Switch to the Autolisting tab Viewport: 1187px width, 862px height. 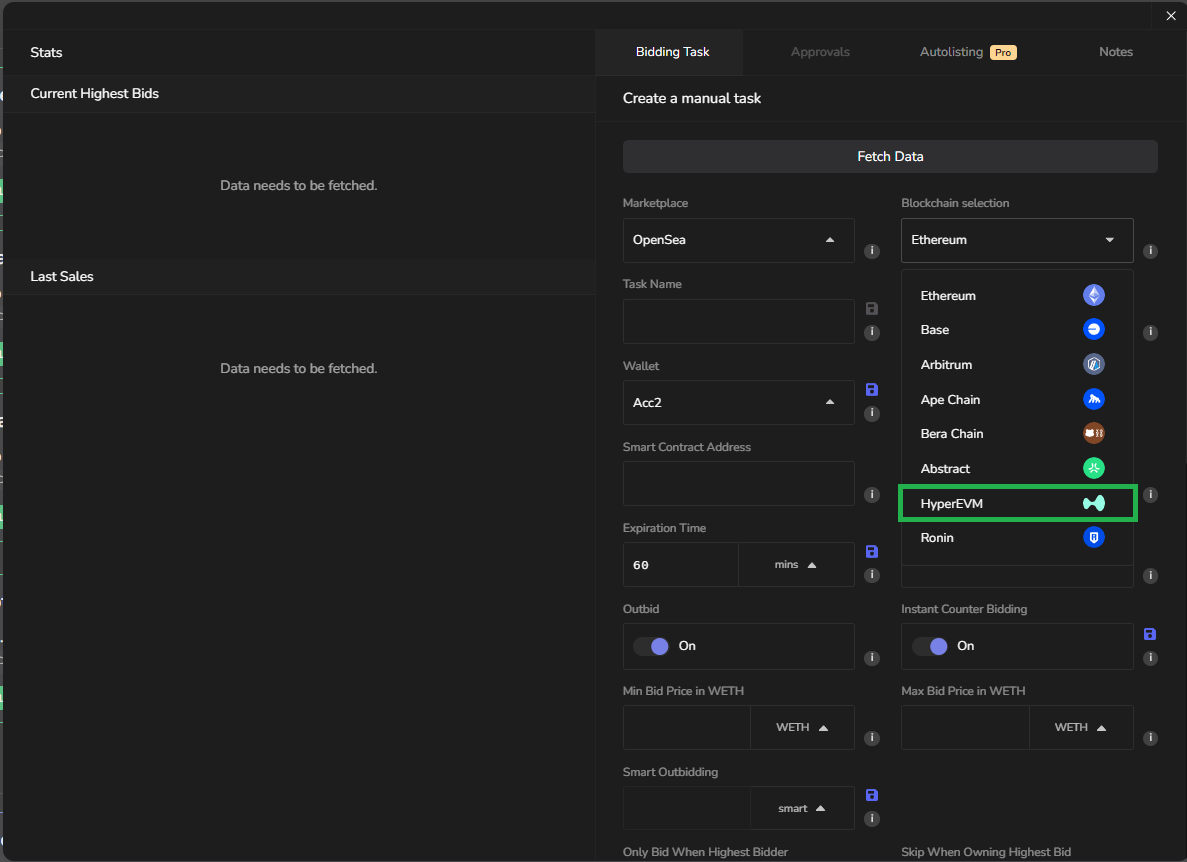coord(966,52)
